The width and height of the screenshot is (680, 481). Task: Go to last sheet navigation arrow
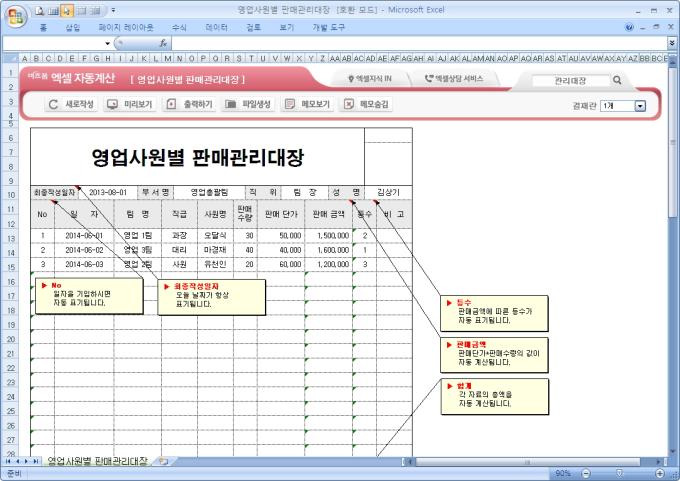click(x=36, y=461)
